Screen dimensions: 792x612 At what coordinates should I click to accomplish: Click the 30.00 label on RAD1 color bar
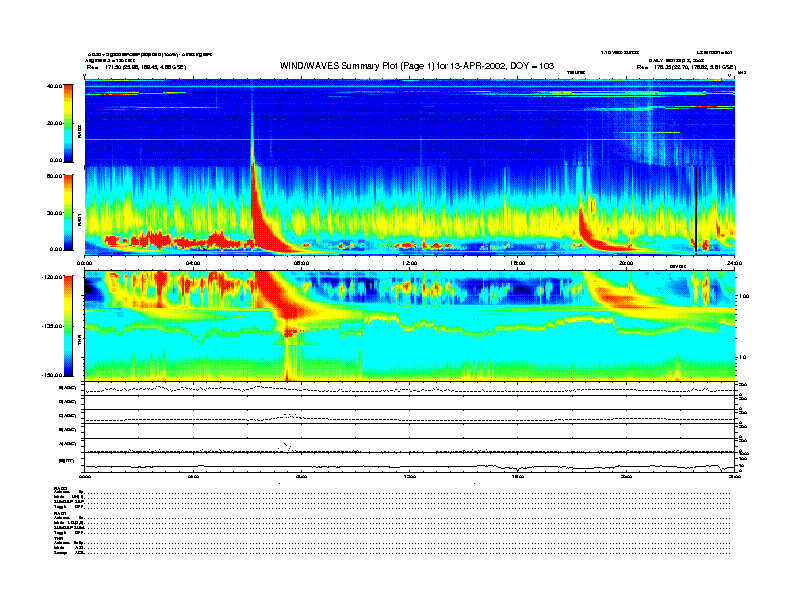coord(54,213)
